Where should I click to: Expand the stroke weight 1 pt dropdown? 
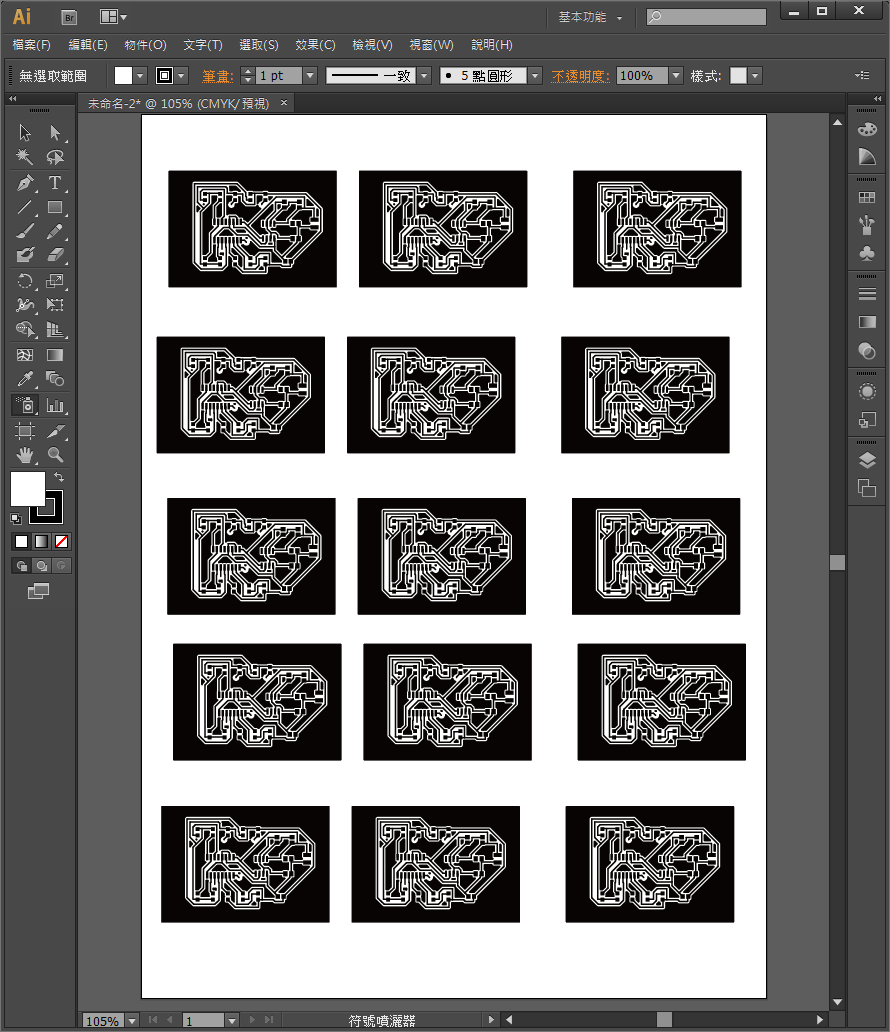pyautogui.click(x=309, y=76)
